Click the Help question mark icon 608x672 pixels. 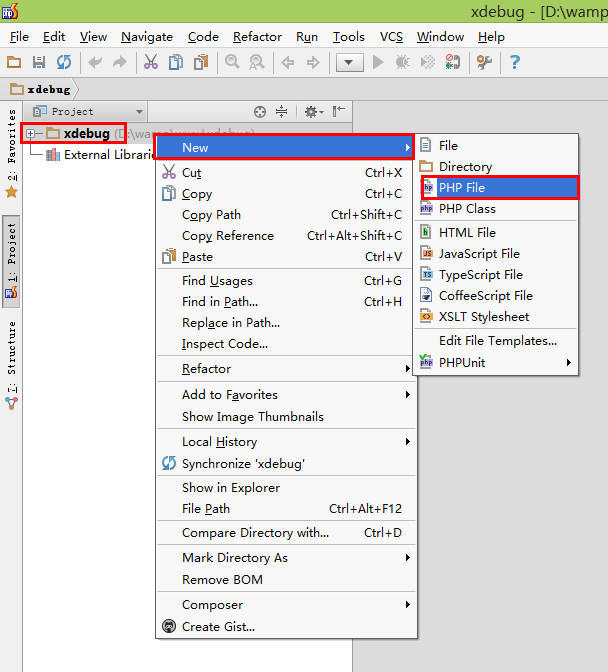[515, 63]
